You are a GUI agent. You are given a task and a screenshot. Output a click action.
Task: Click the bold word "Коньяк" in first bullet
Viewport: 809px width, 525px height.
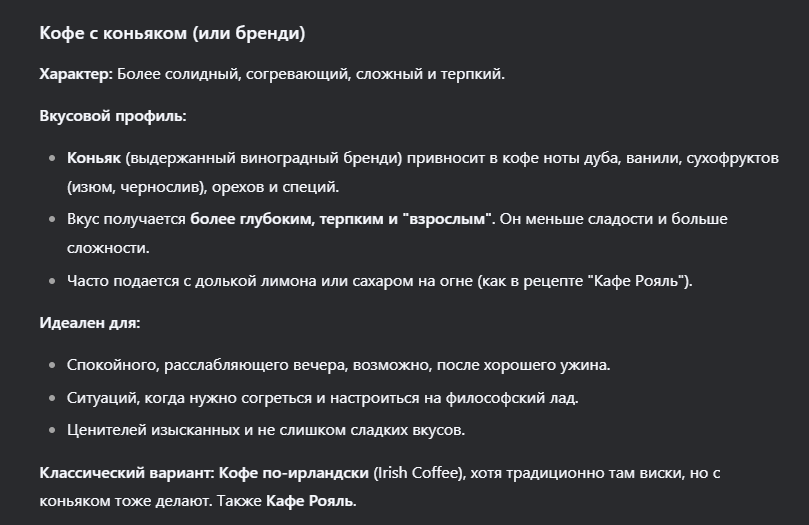94,159
